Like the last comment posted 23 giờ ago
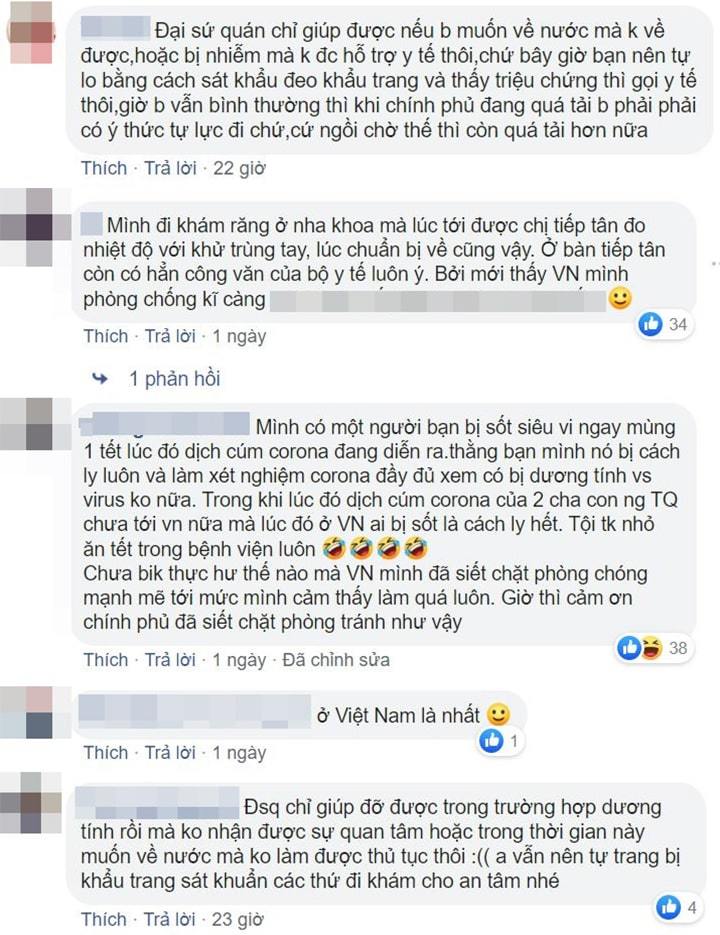720x935 pixels. click(104, 919)
